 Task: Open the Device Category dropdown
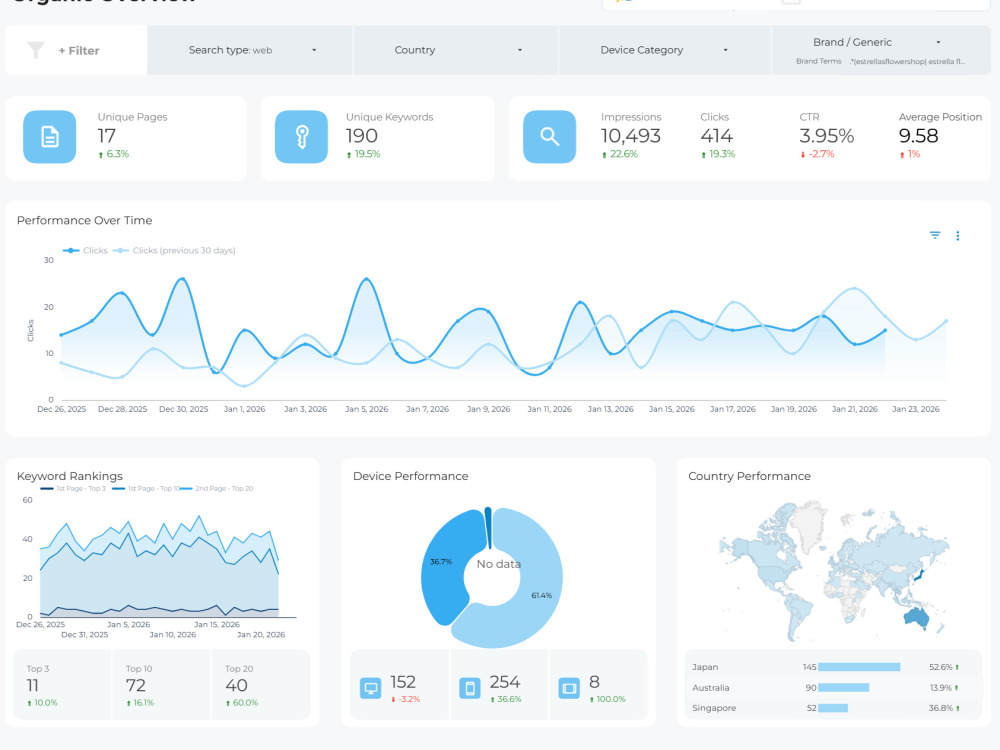coord(664,50)
